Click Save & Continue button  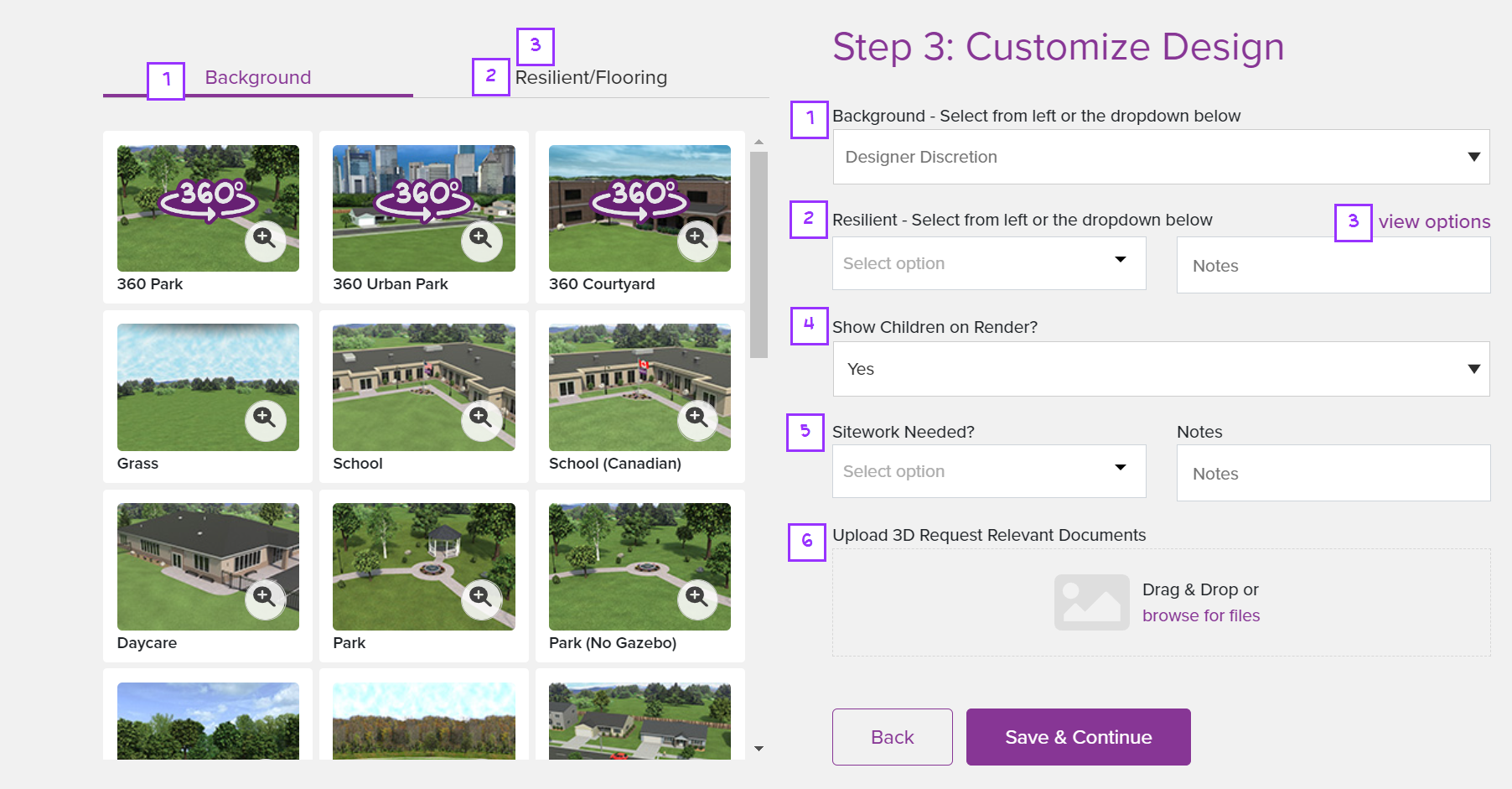click(1079, 737)
